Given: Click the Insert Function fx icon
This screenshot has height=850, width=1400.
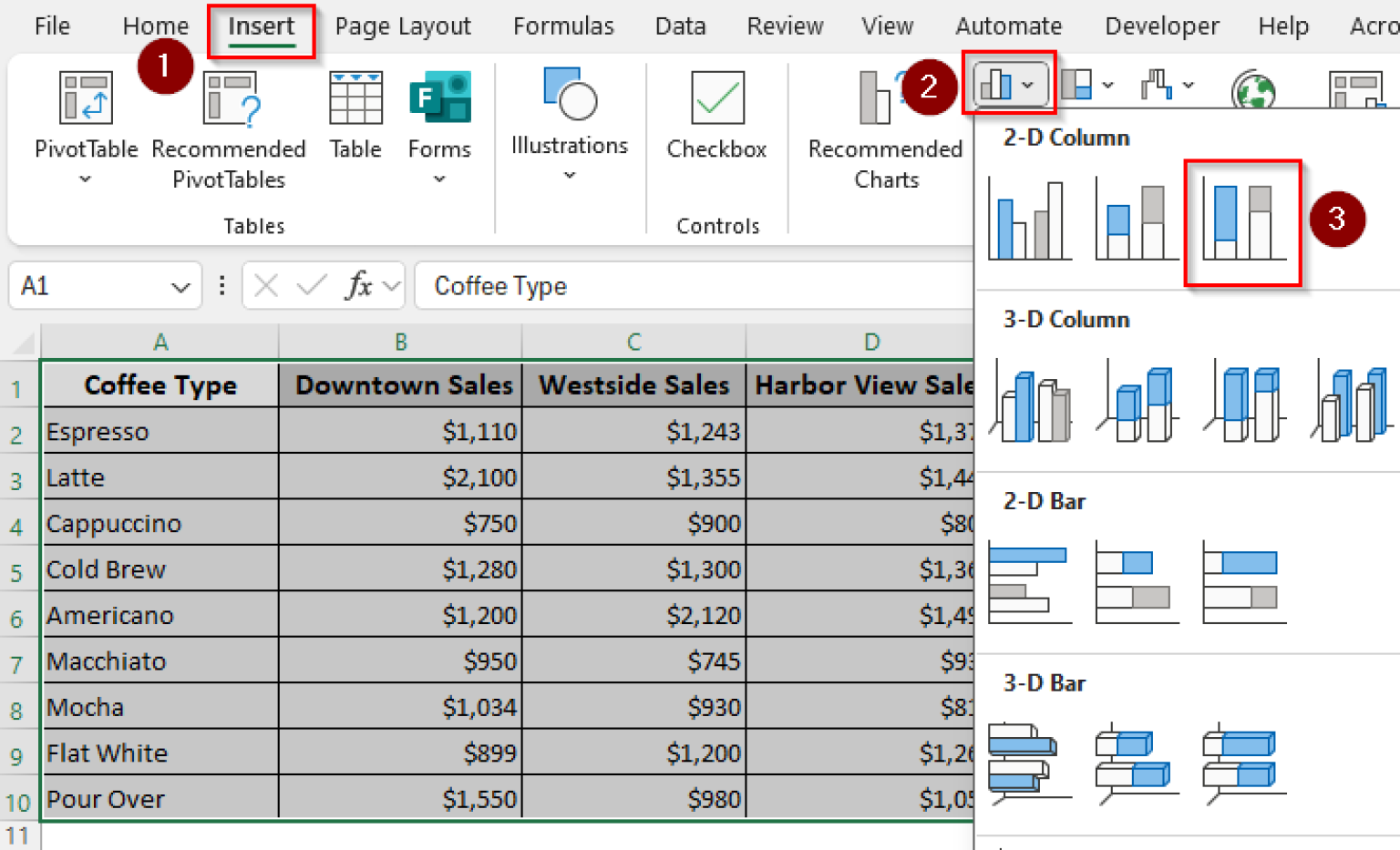Looking at the screenshot, I should click(358, 286).
